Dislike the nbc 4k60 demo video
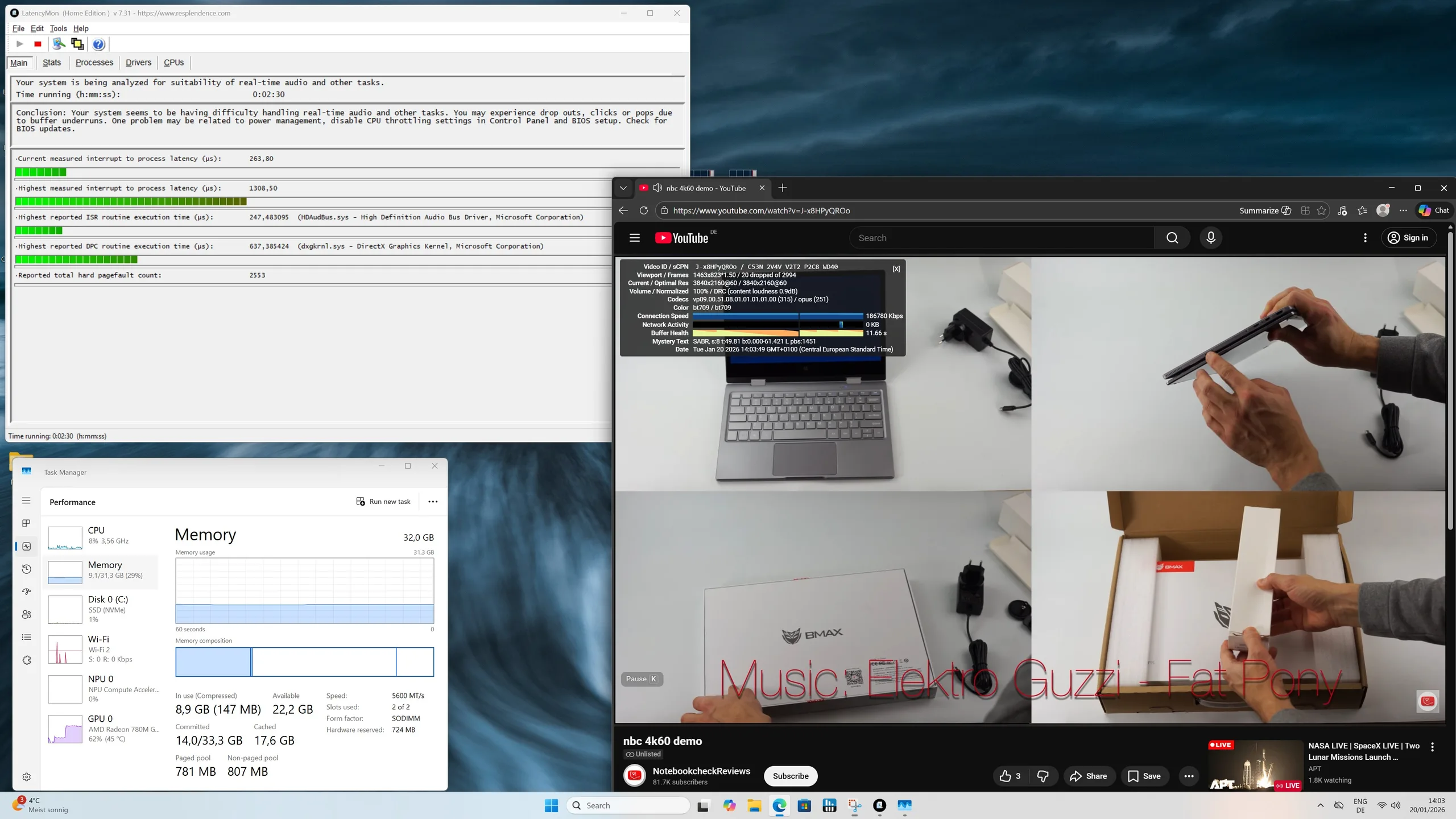The width and height of the screenshot is (1456, 819). point(1043,776)
